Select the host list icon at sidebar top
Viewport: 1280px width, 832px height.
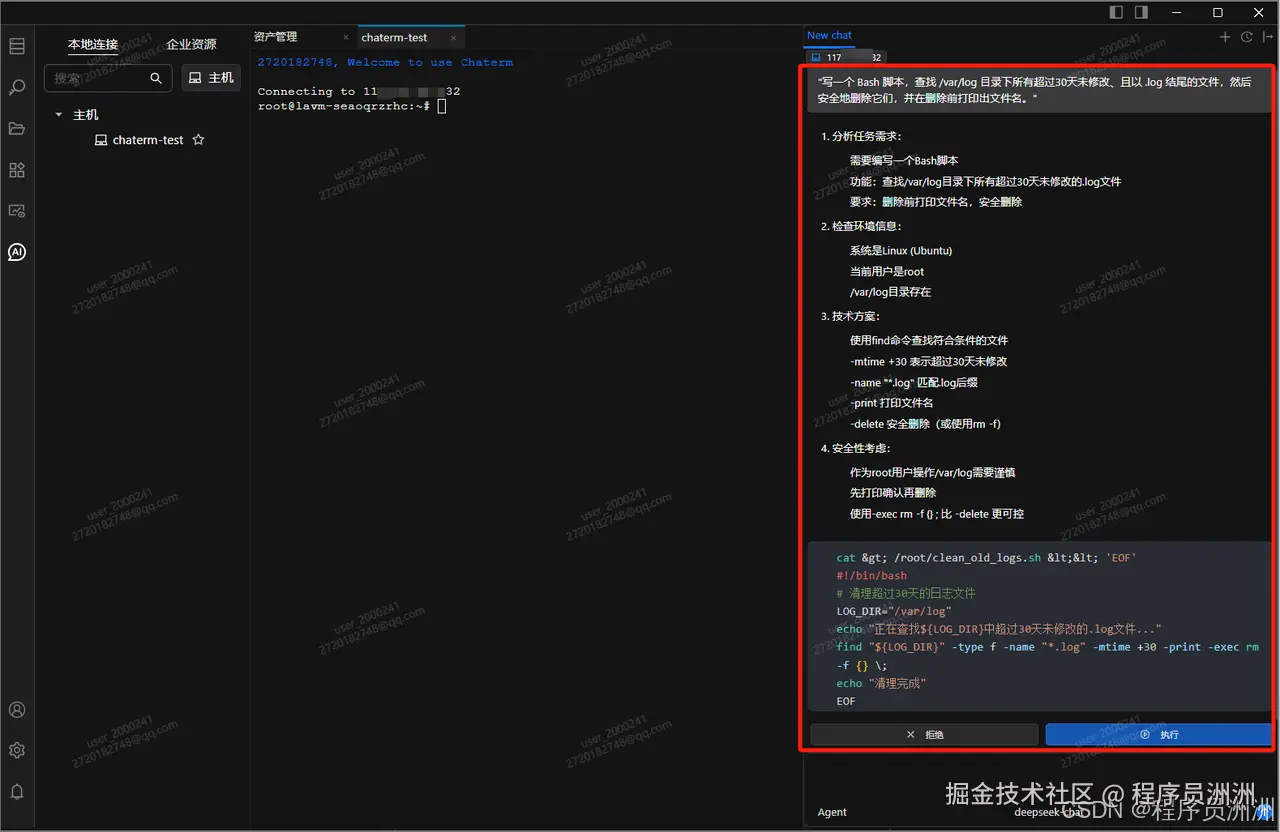pyautogui.click(x=16, y=45)
